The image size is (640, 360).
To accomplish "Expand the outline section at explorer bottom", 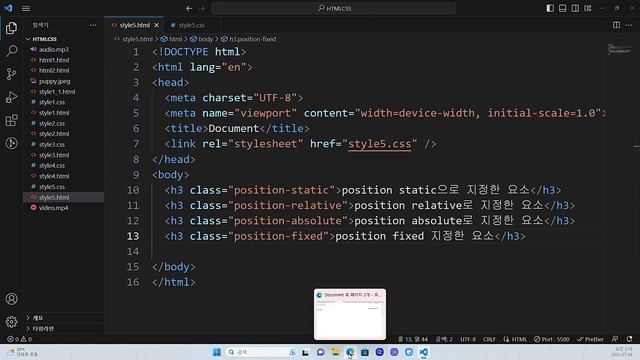I will 63,318.
